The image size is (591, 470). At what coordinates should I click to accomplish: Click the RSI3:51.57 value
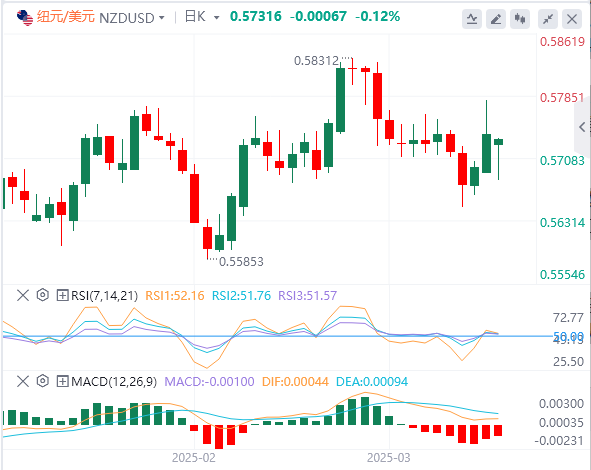[308, 295]
